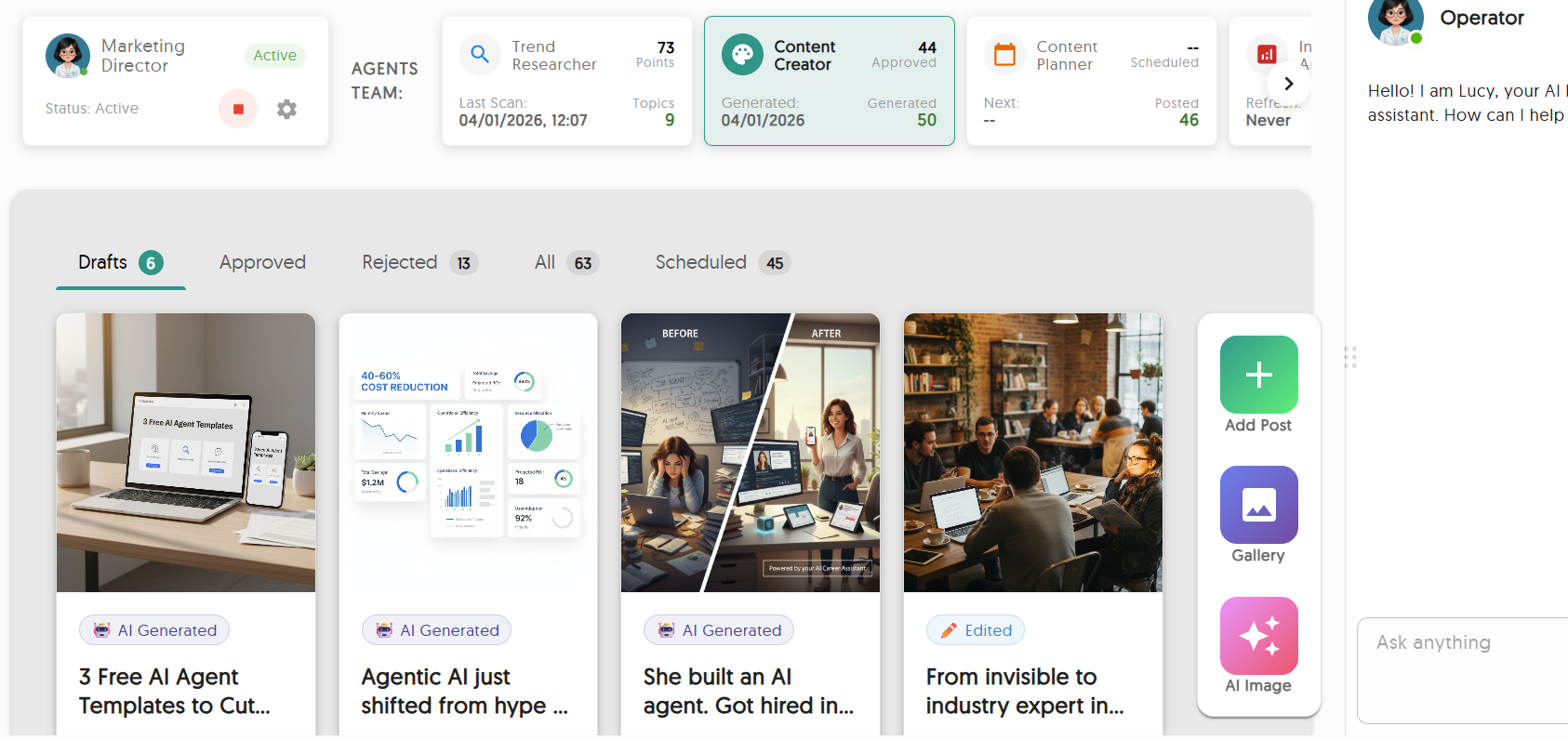Click the red analytics chart agent icon
Screen dimensions: 1568x740
coord(1266,55)
